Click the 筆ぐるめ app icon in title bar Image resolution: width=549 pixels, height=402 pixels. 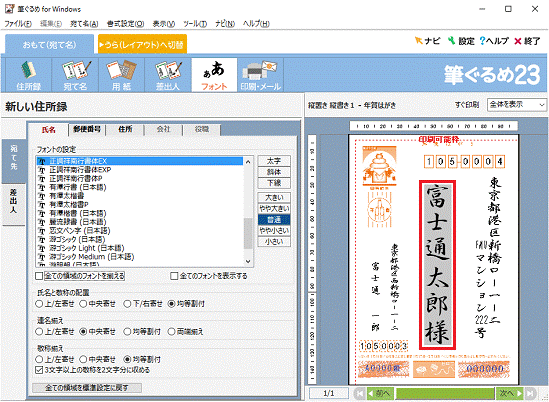coord(9,9)
